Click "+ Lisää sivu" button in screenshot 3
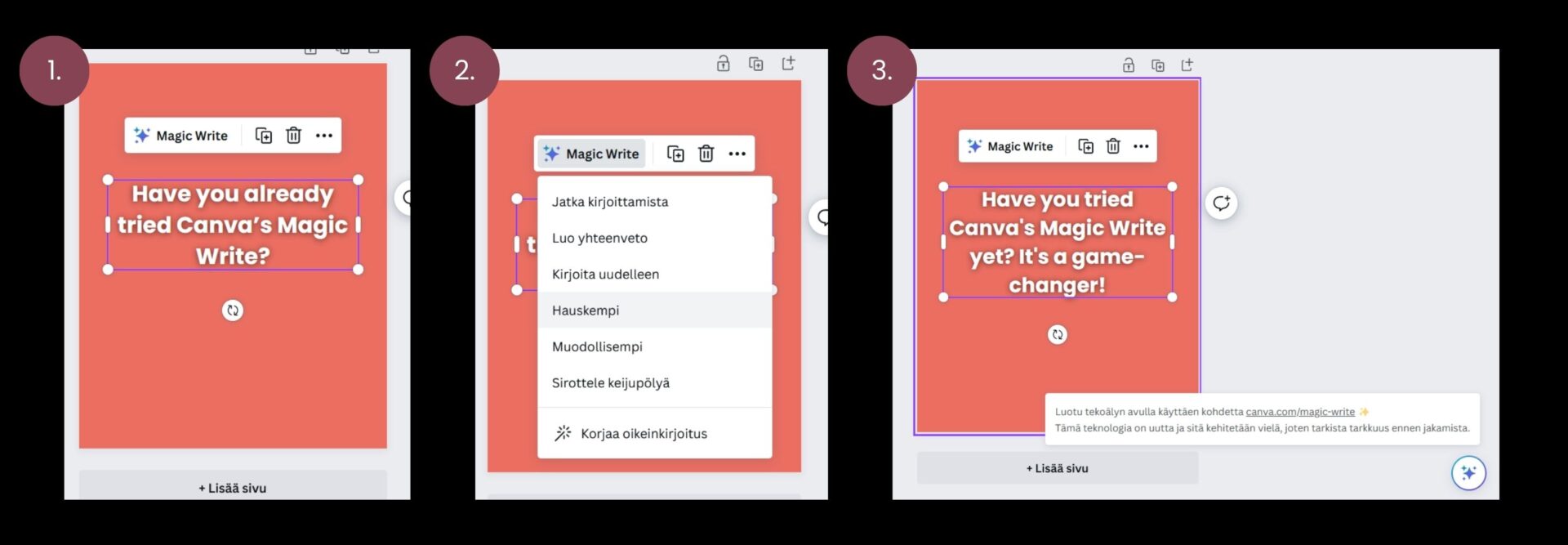This screenshot has height=545, width=1568. (1057, 468)
